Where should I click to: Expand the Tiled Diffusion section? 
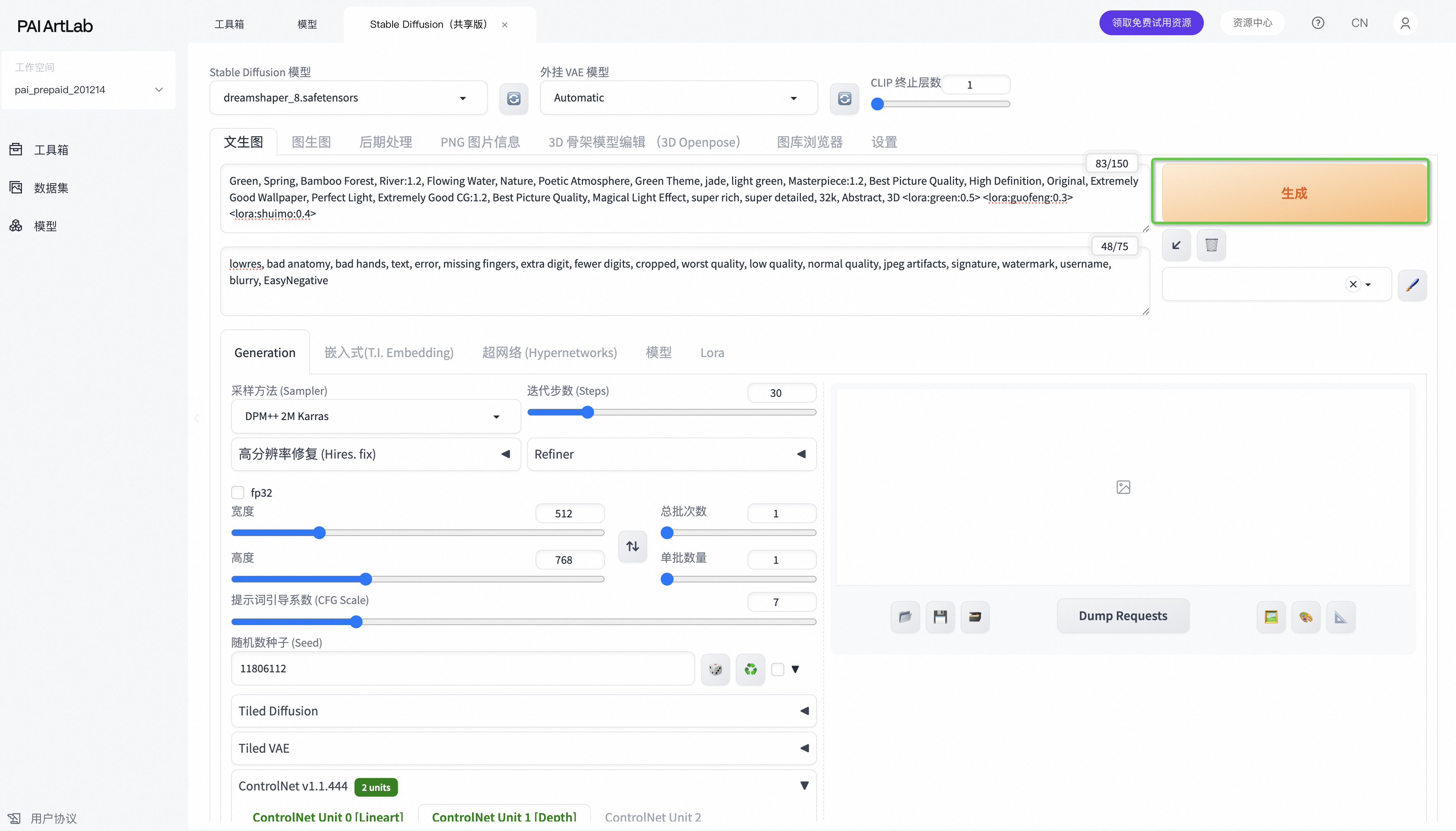click(523, 710)
